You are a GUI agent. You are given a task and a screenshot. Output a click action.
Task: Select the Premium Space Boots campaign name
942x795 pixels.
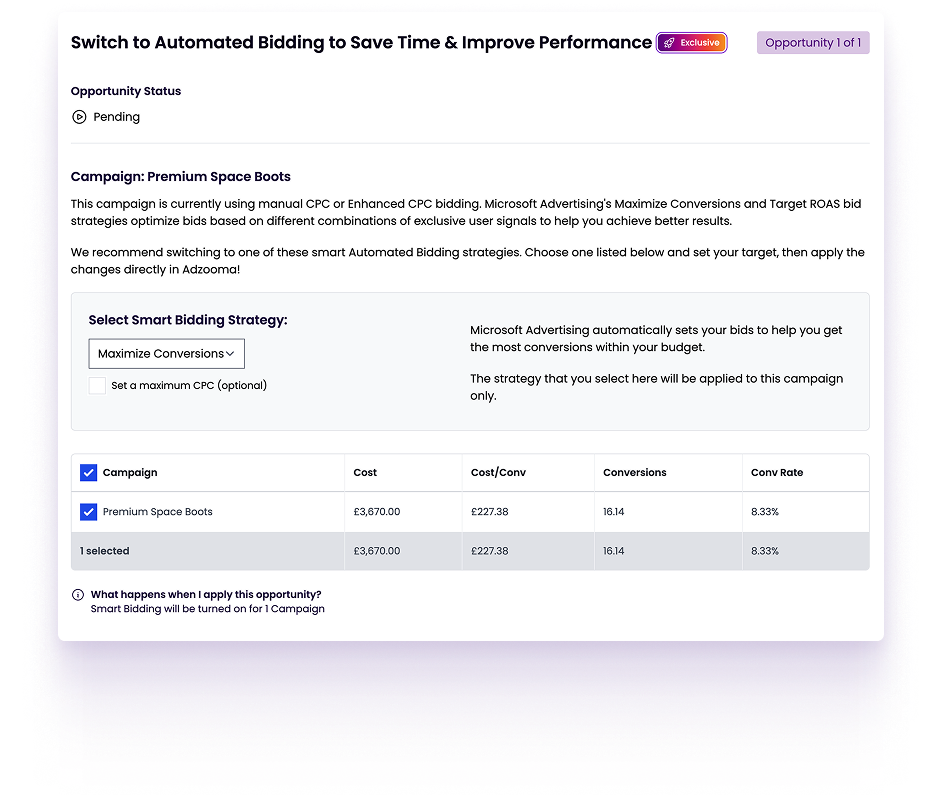coord(157,512)
